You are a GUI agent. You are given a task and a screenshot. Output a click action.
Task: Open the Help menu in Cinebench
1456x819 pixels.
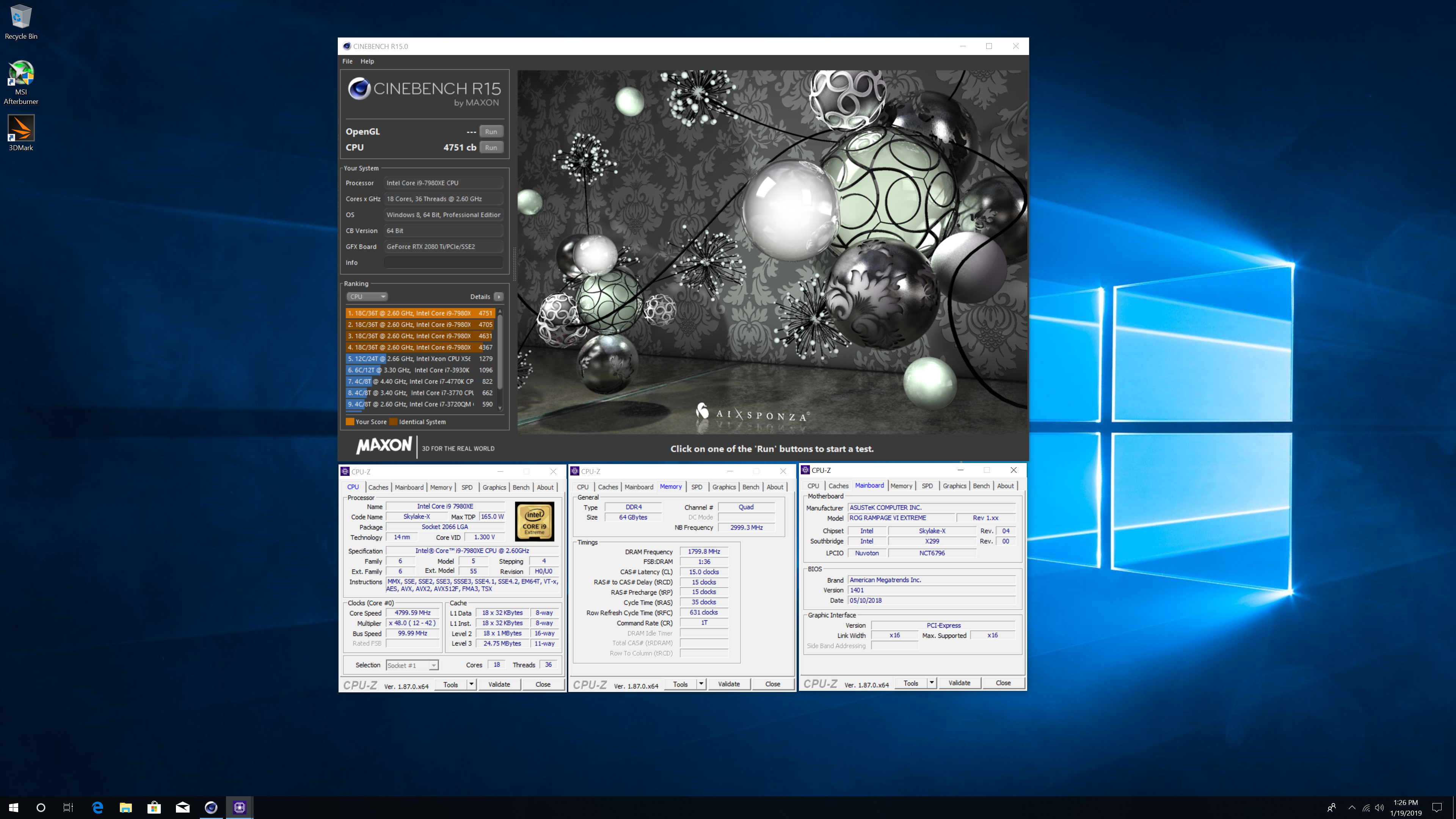point(367,61)
